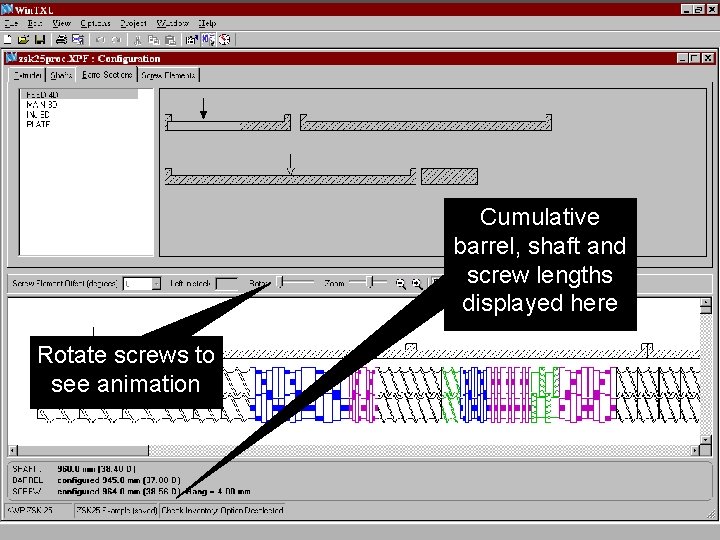The width and height of the screenshot is (720, 540).
Task: Click vertical scrollbar up arrow in screw view
Action: point(706,303)
